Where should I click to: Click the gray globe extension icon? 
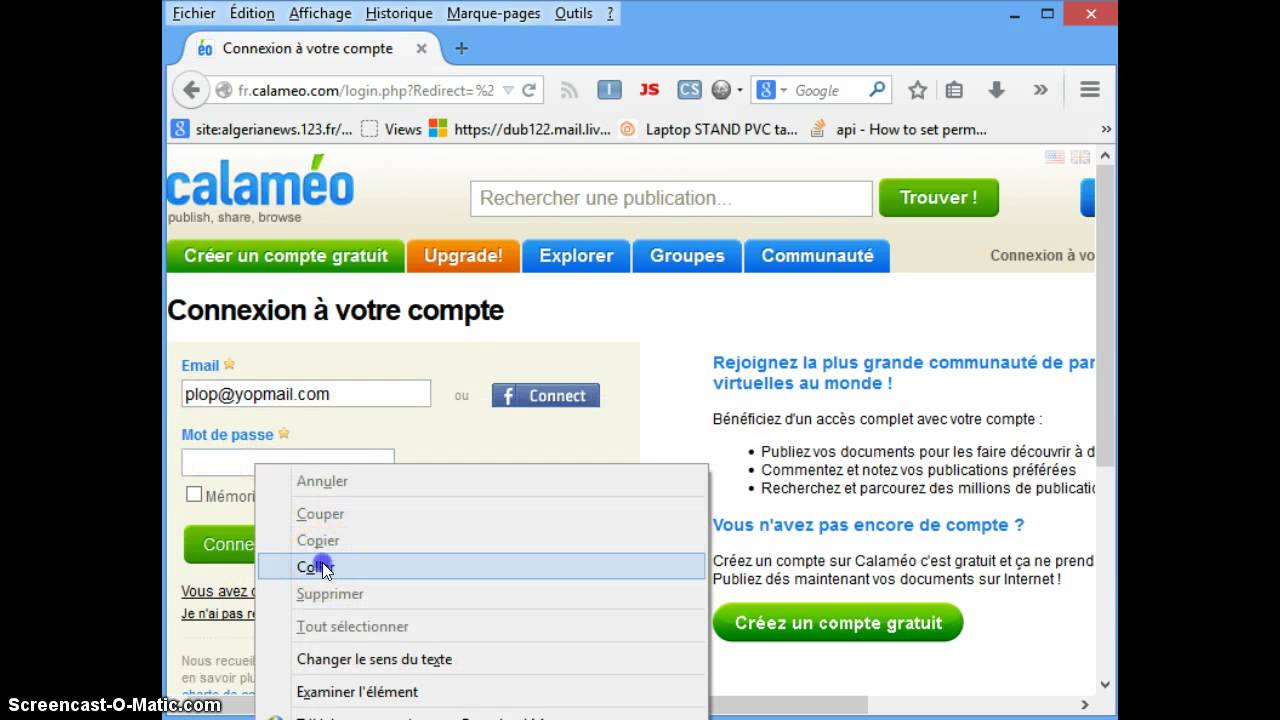tap(721, 90)
